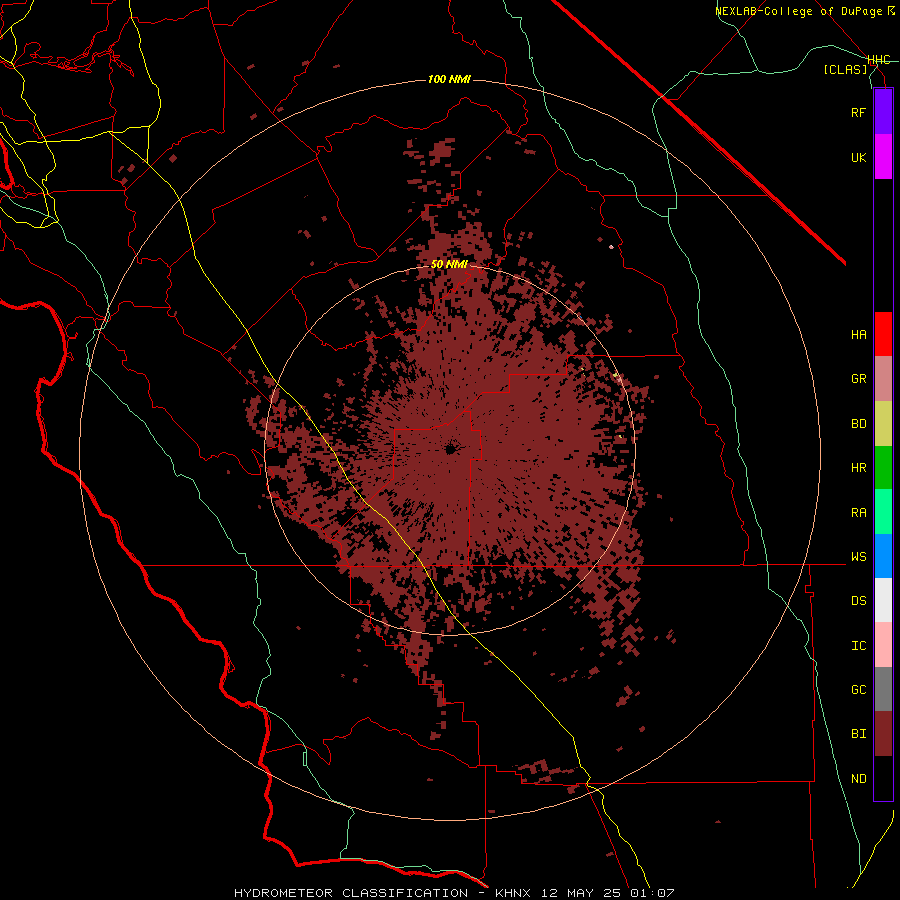The width and height of the screenshot is (900, 900).
Task: Click the '100 NMI' range ring label
Action: tap(449, 79)
